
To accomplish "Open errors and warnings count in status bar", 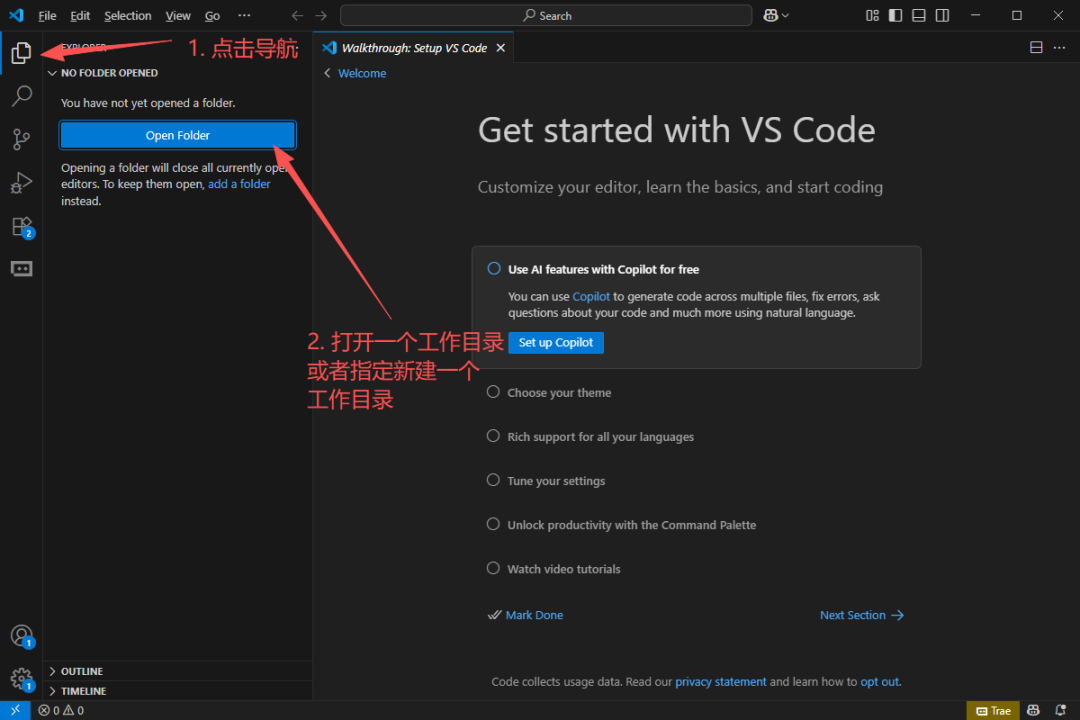I will point(61,710).
